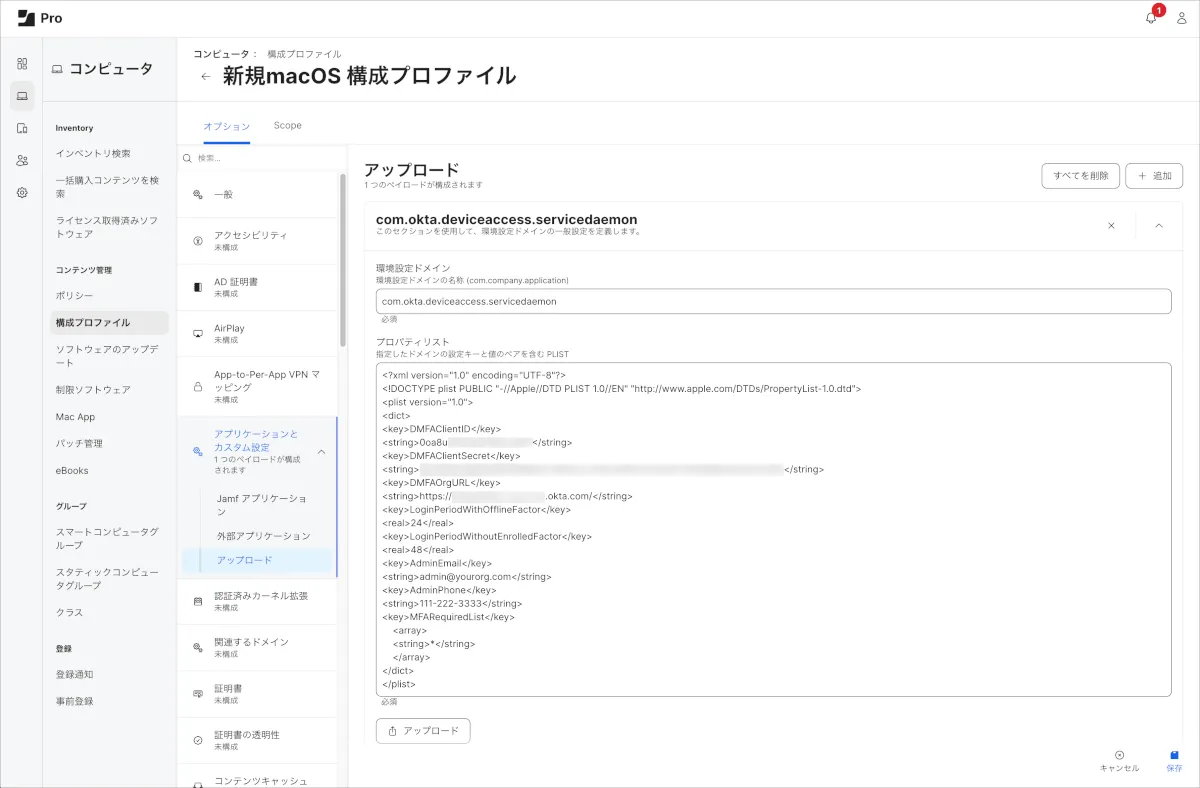
Task: Click the プロパティリスト text area
Action: [773, 529]
